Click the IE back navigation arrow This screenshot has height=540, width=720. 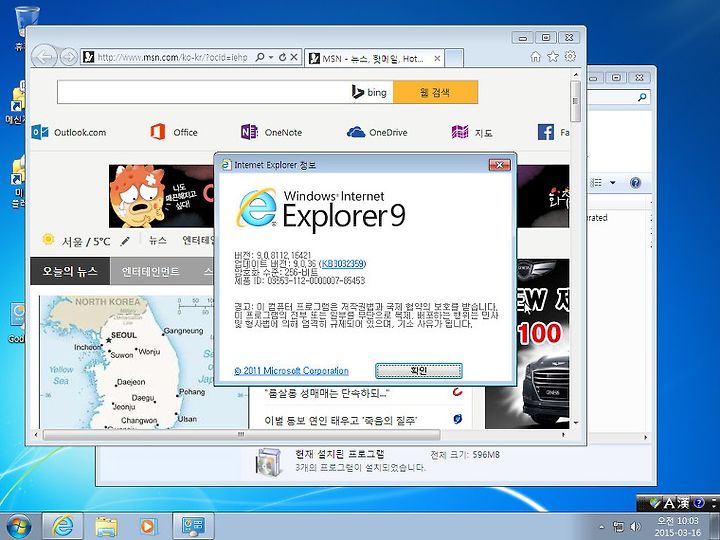44,57
